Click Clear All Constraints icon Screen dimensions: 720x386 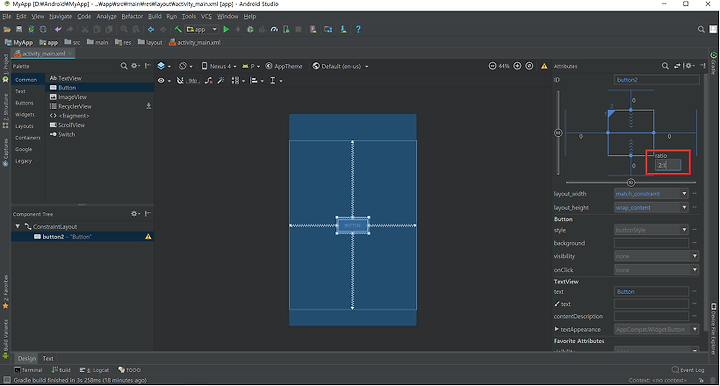(208, 81)
